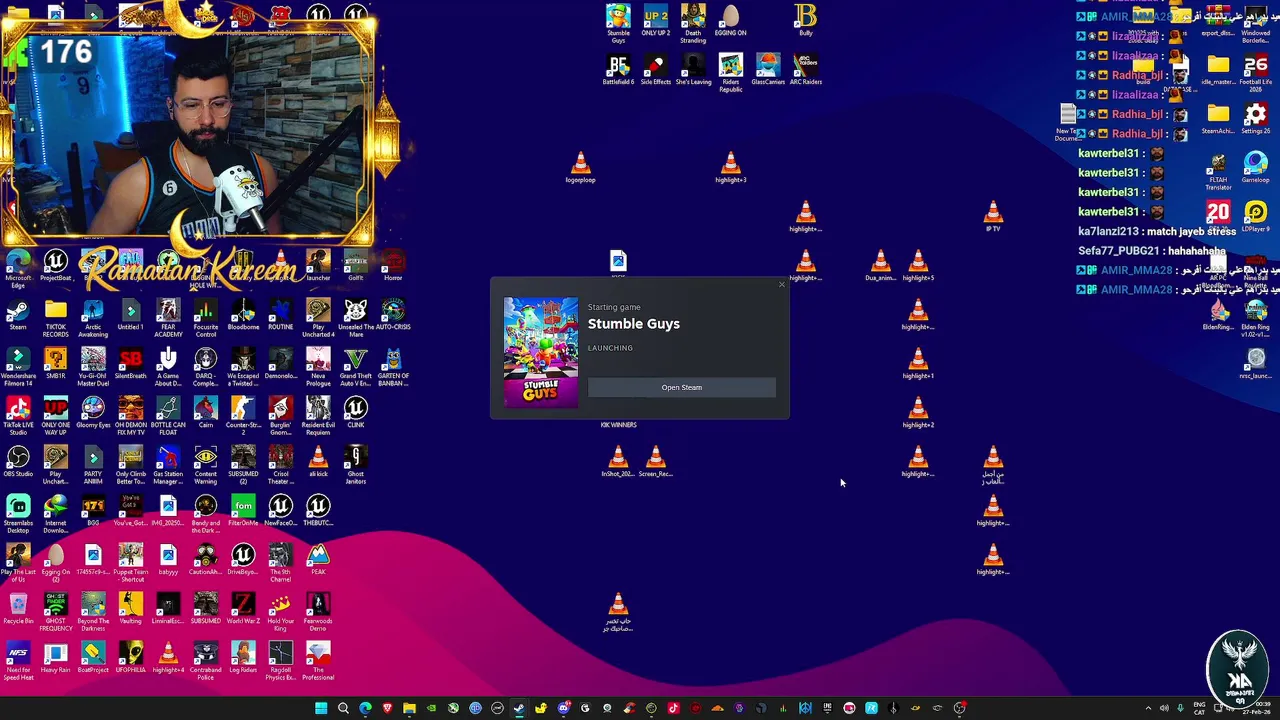Screen dimensions: 1280x720
Task: Select the highlight+5 VLC file
Action: tap(918, 265)
